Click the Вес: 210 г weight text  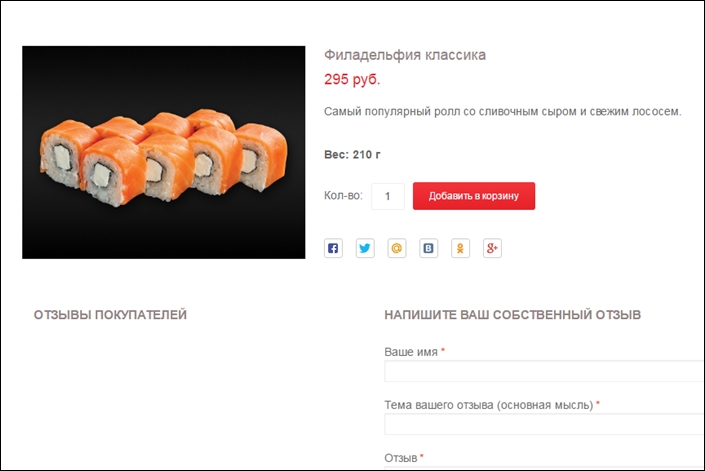point(352,155)
